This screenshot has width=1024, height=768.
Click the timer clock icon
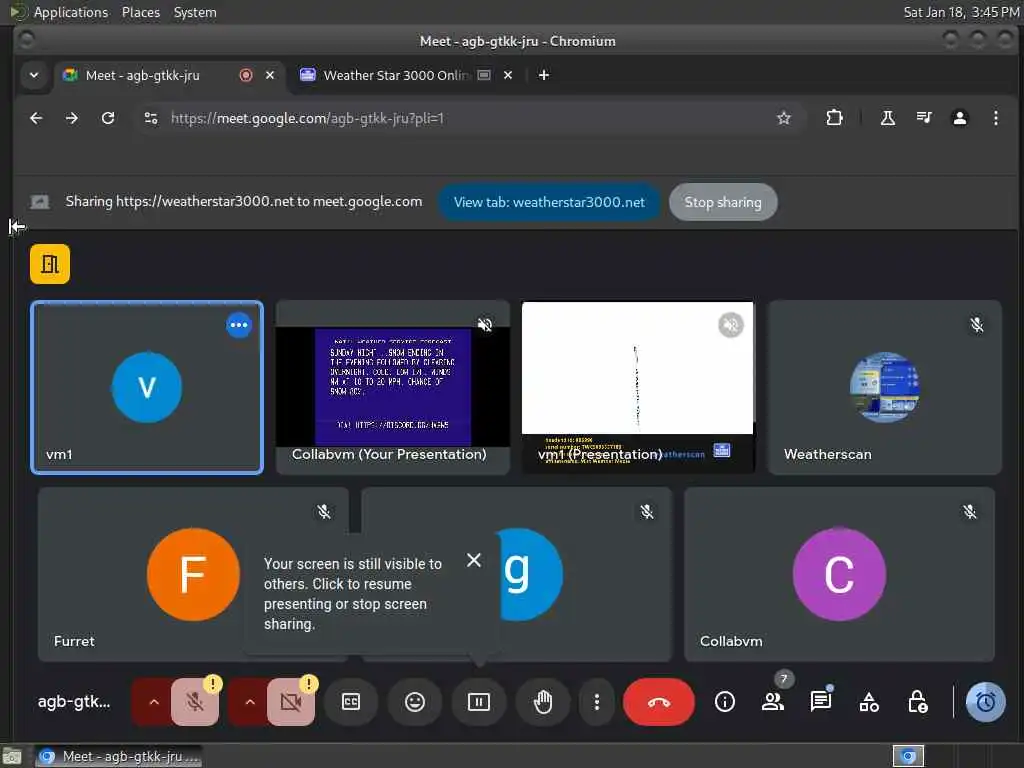pos(985,702)
